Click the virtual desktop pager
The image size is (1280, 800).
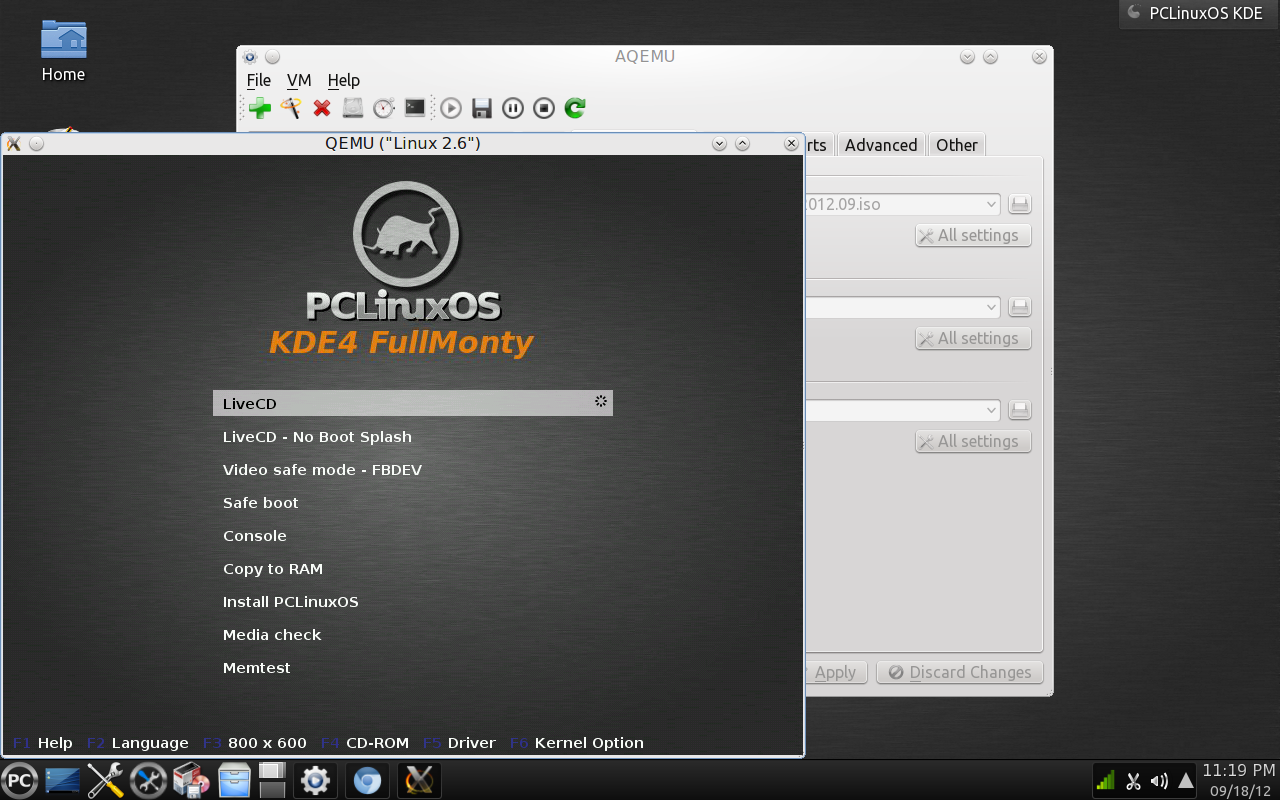click(x=272, y=780)
